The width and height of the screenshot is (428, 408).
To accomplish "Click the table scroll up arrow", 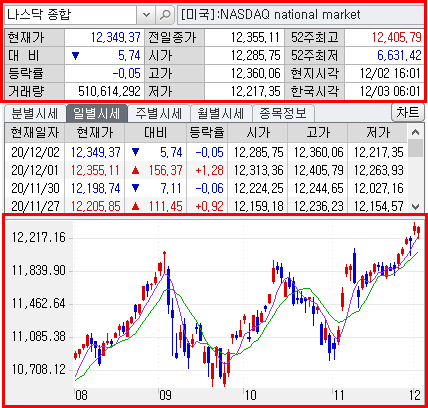I will (415, 132).
